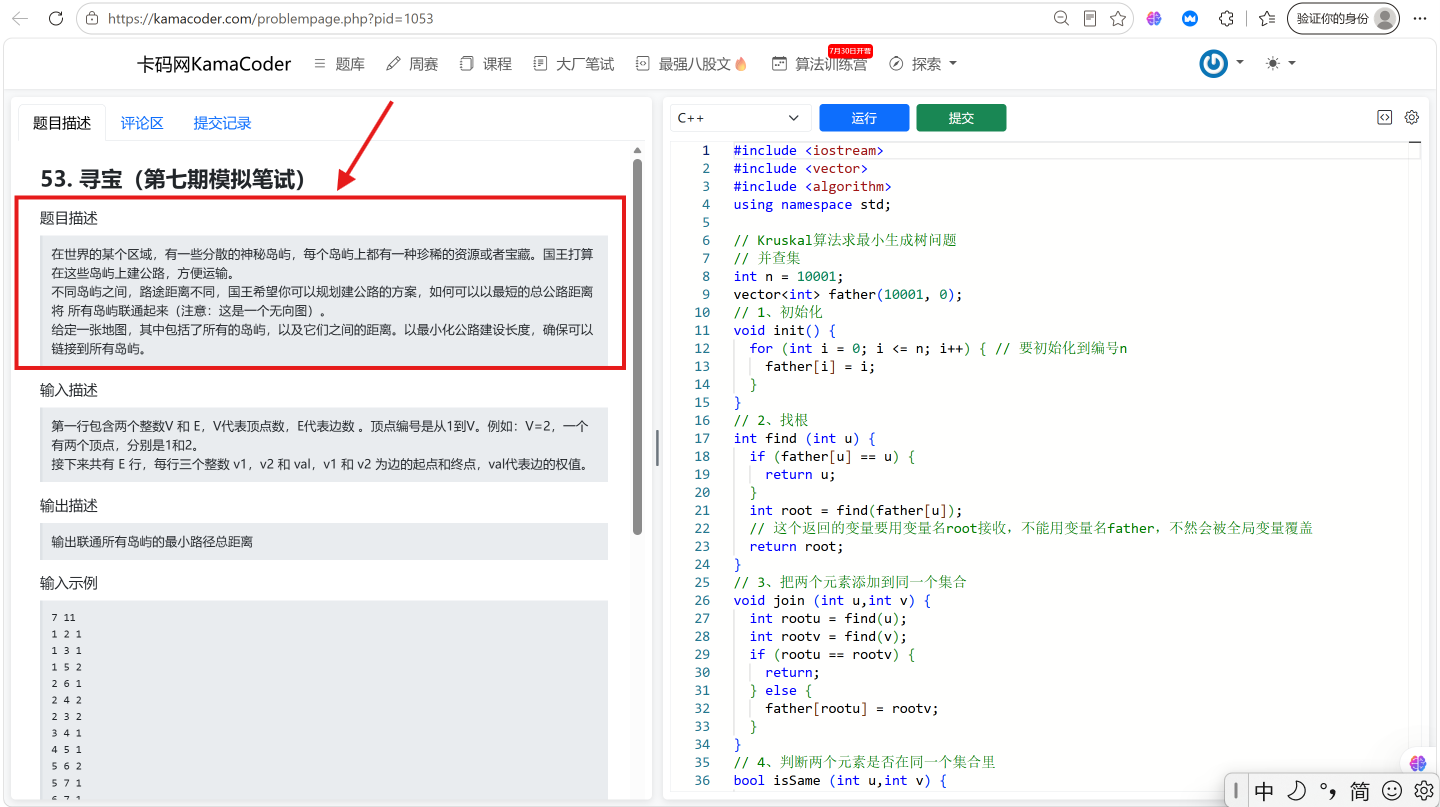1440x807 pixels.
Task: Open 周赛 in the navigation bar
Action: pyautogui.click(x=412, y=64)
